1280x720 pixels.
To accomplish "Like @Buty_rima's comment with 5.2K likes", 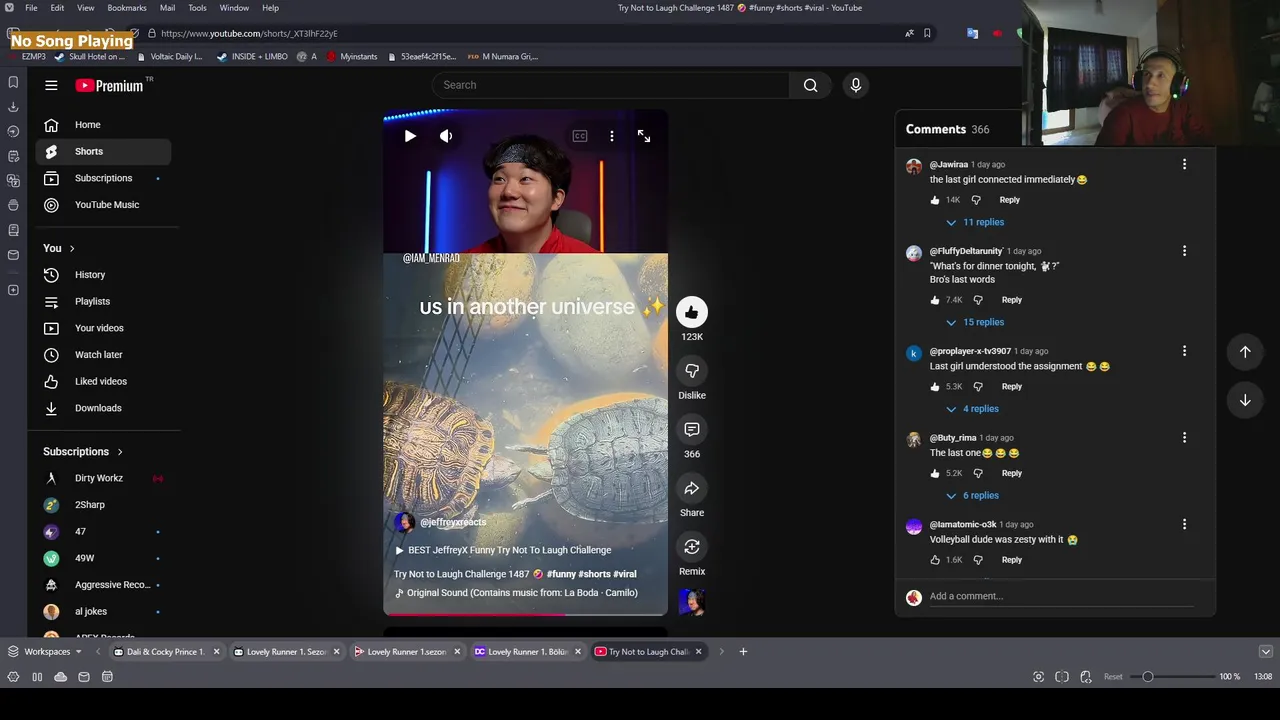I will click(x=936, y=473).
